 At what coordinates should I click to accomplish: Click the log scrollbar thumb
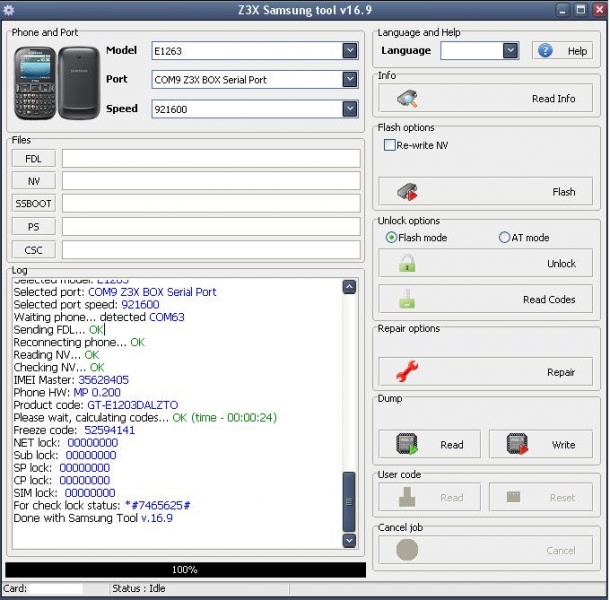point(349,502)
